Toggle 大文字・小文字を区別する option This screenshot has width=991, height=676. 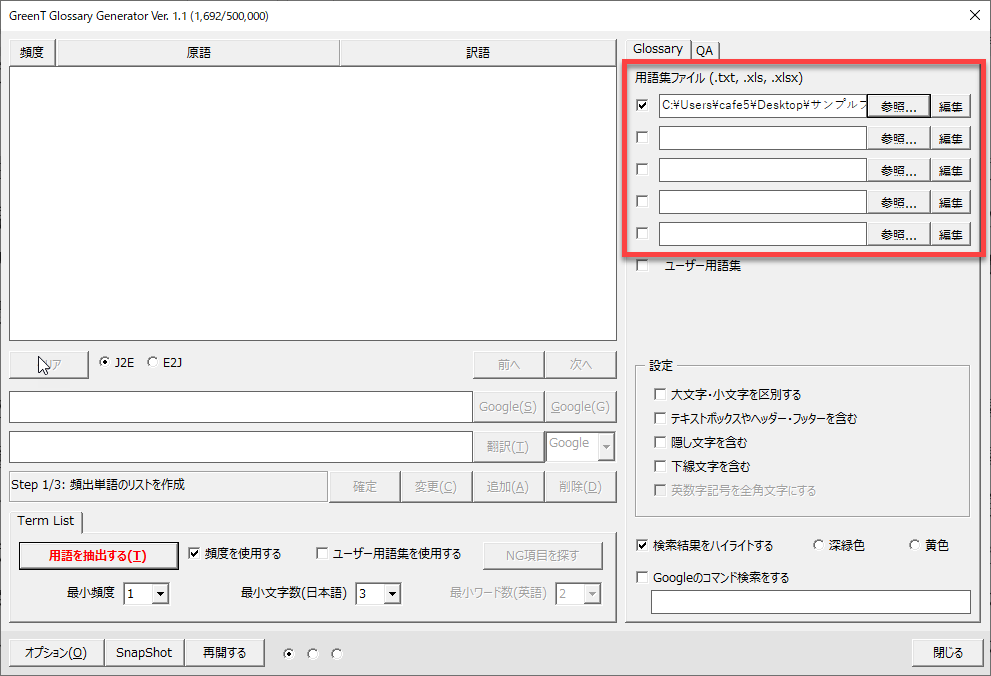pos(660,394)
